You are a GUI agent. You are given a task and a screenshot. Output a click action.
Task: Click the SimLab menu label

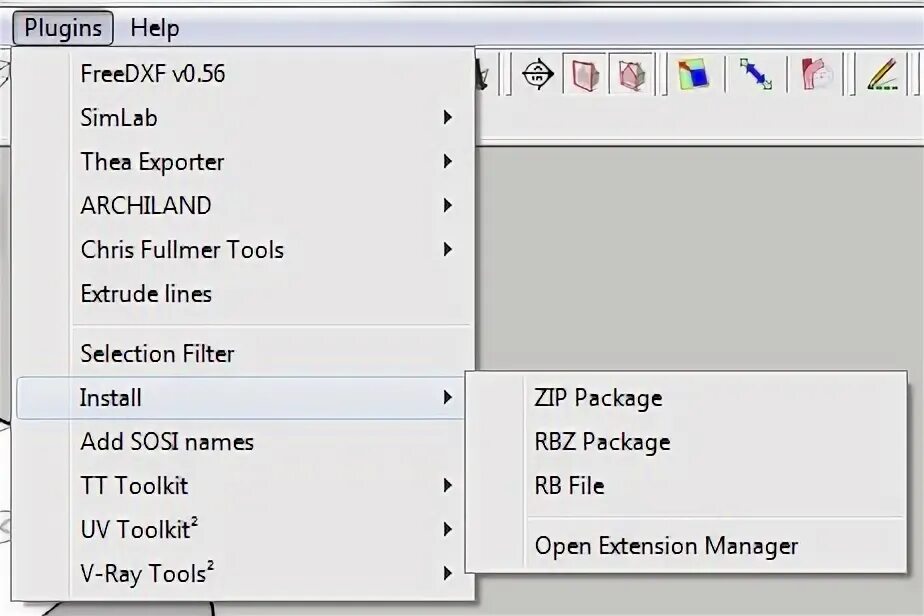coord(119,117)
